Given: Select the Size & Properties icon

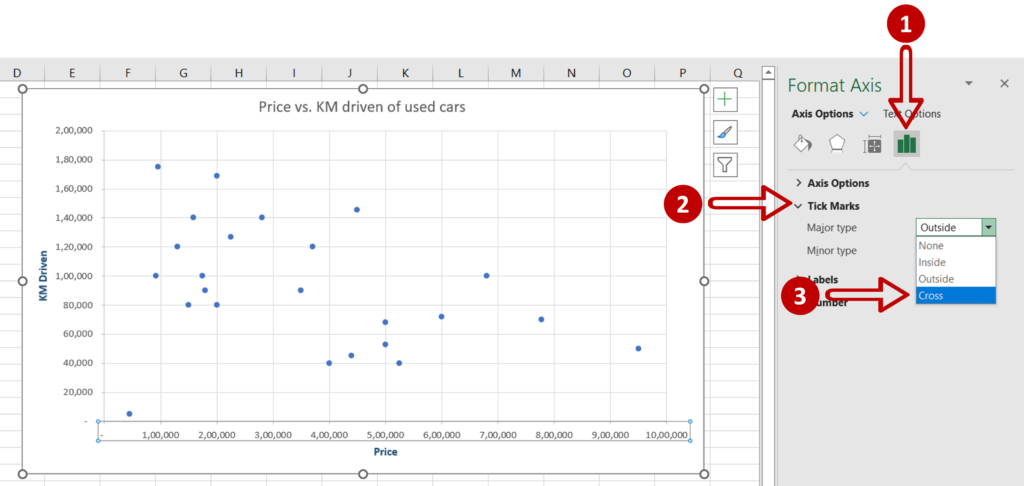Looking at the screenshot, I should coord(872,144).
